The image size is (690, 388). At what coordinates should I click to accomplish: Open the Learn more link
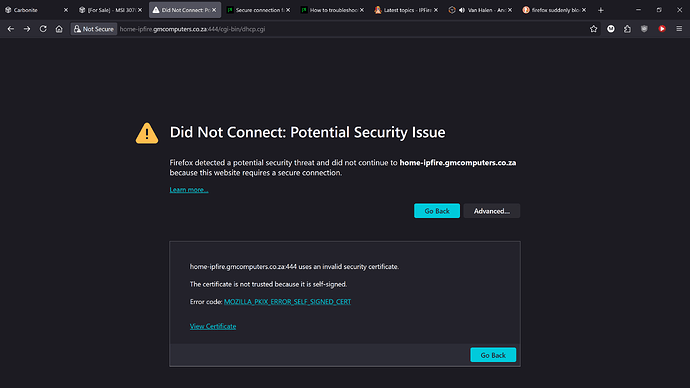tap(189, 190)
